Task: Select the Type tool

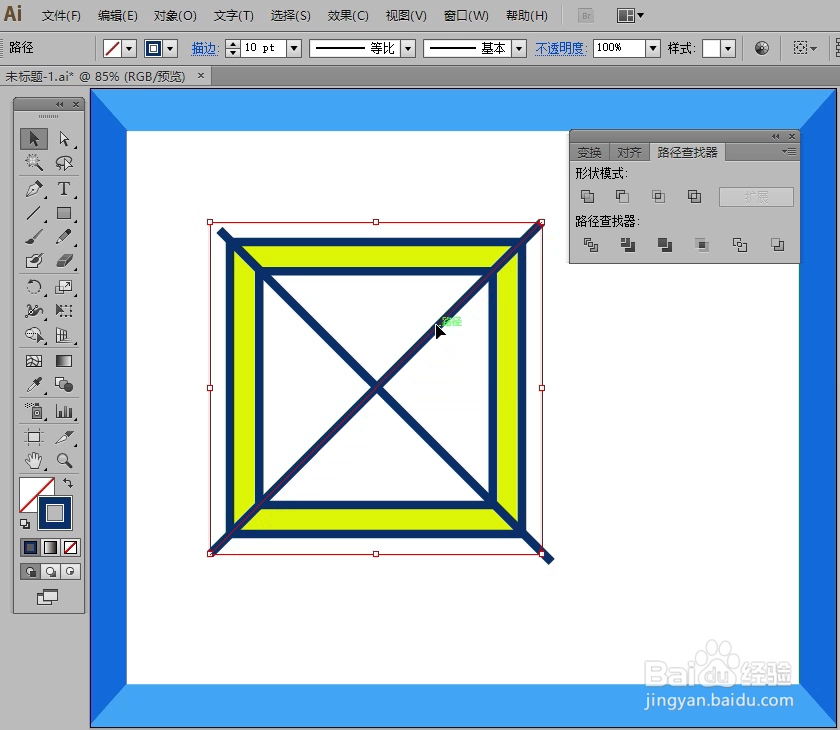Action: click(64, 189)
